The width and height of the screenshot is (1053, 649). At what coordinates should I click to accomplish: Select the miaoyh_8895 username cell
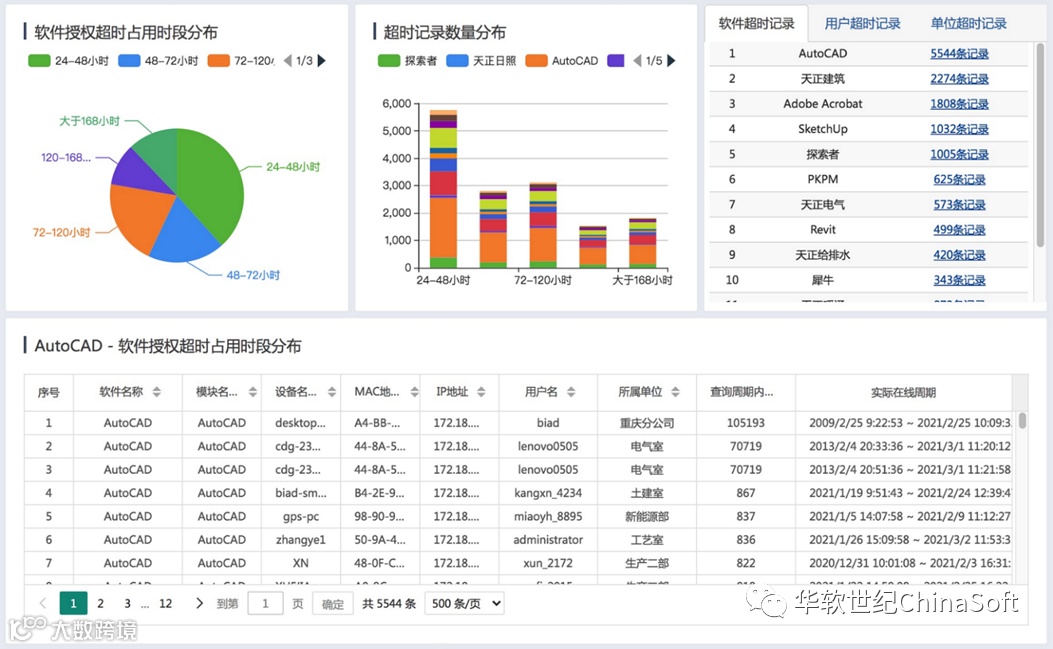tap(548, 517)
